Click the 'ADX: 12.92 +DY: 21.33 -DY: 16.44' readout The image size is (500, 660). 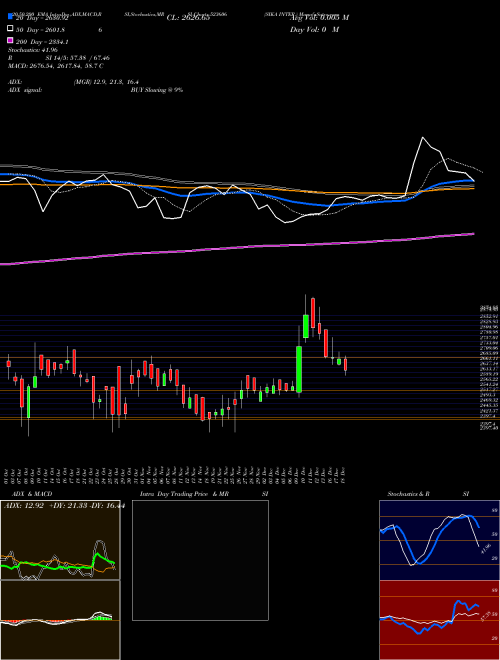(64, 506)
